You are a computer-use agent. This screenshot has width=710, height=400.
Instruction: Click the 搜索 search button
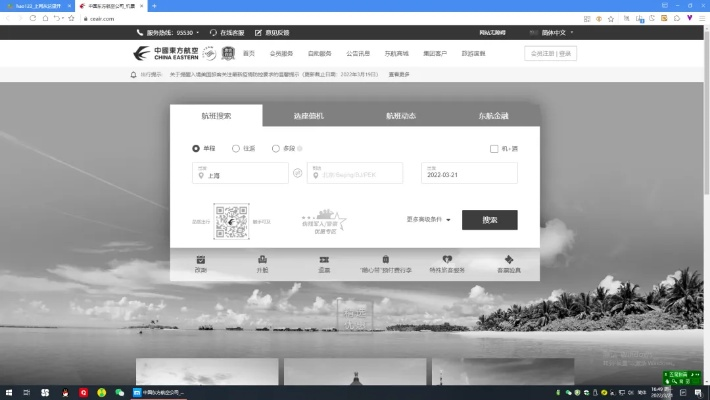click(489, 220)
